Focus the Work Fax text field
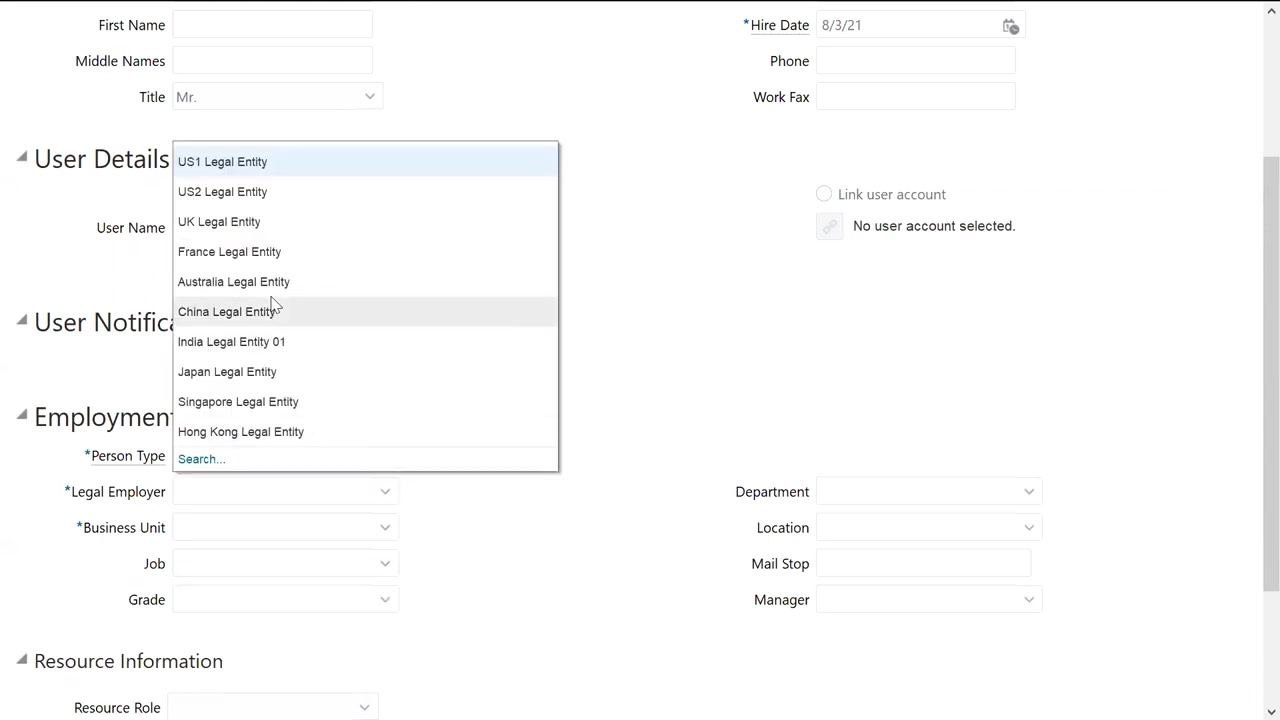Screen dimensions: 1280x720 916,97
